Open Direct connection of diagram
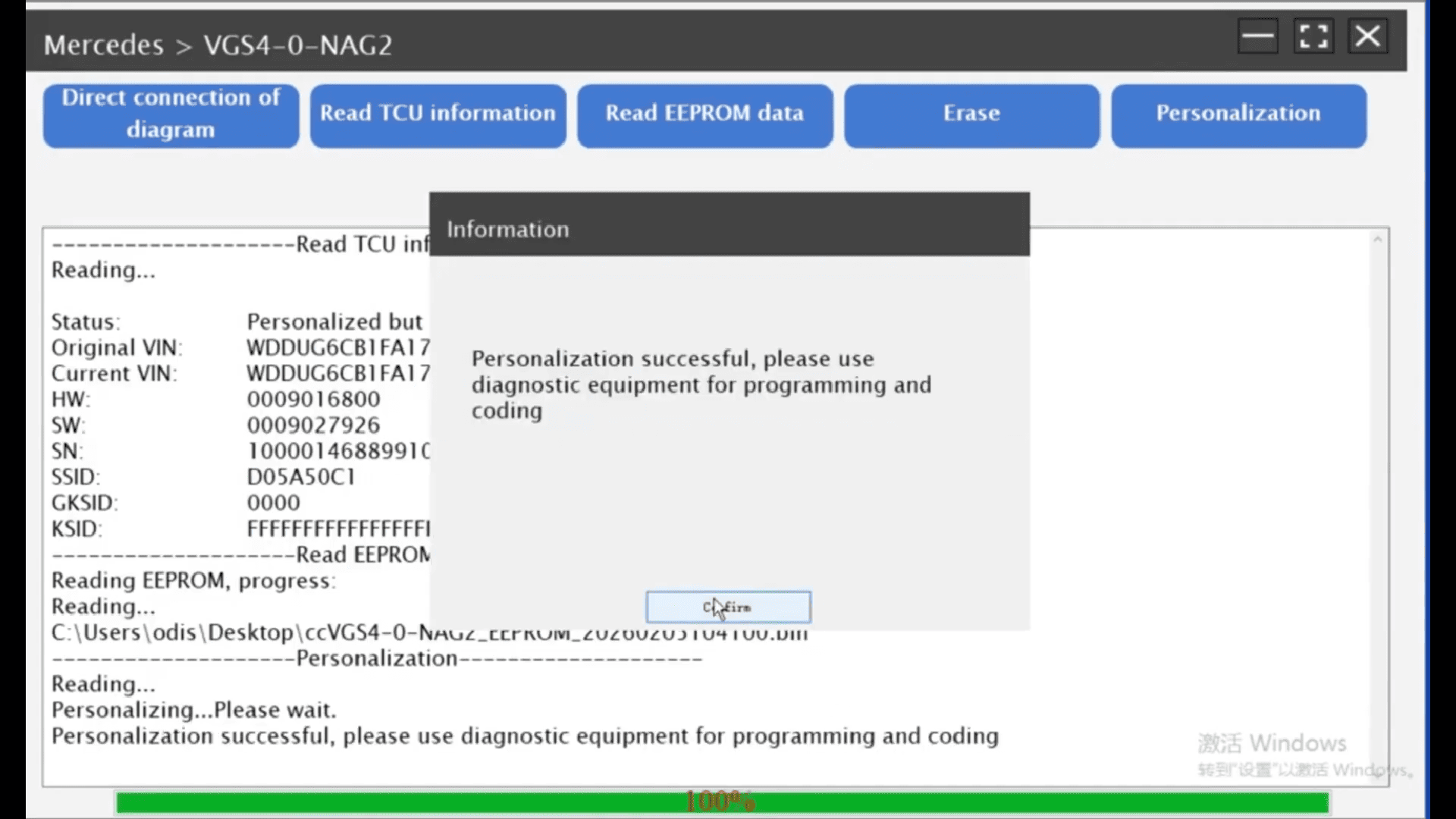 pyautogui.click(x=170, y=115)
